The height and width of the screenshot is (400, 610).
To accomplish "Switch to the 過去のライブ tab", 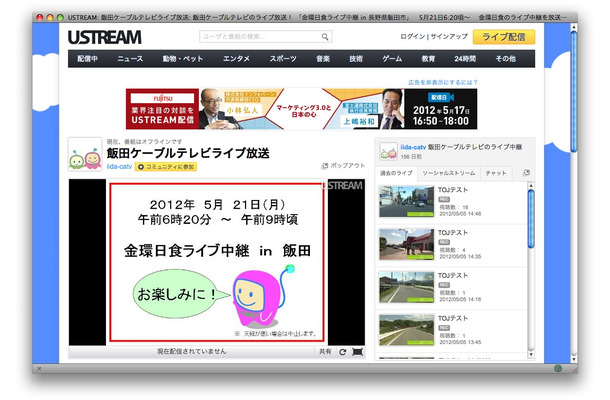I will coord(396,173).
